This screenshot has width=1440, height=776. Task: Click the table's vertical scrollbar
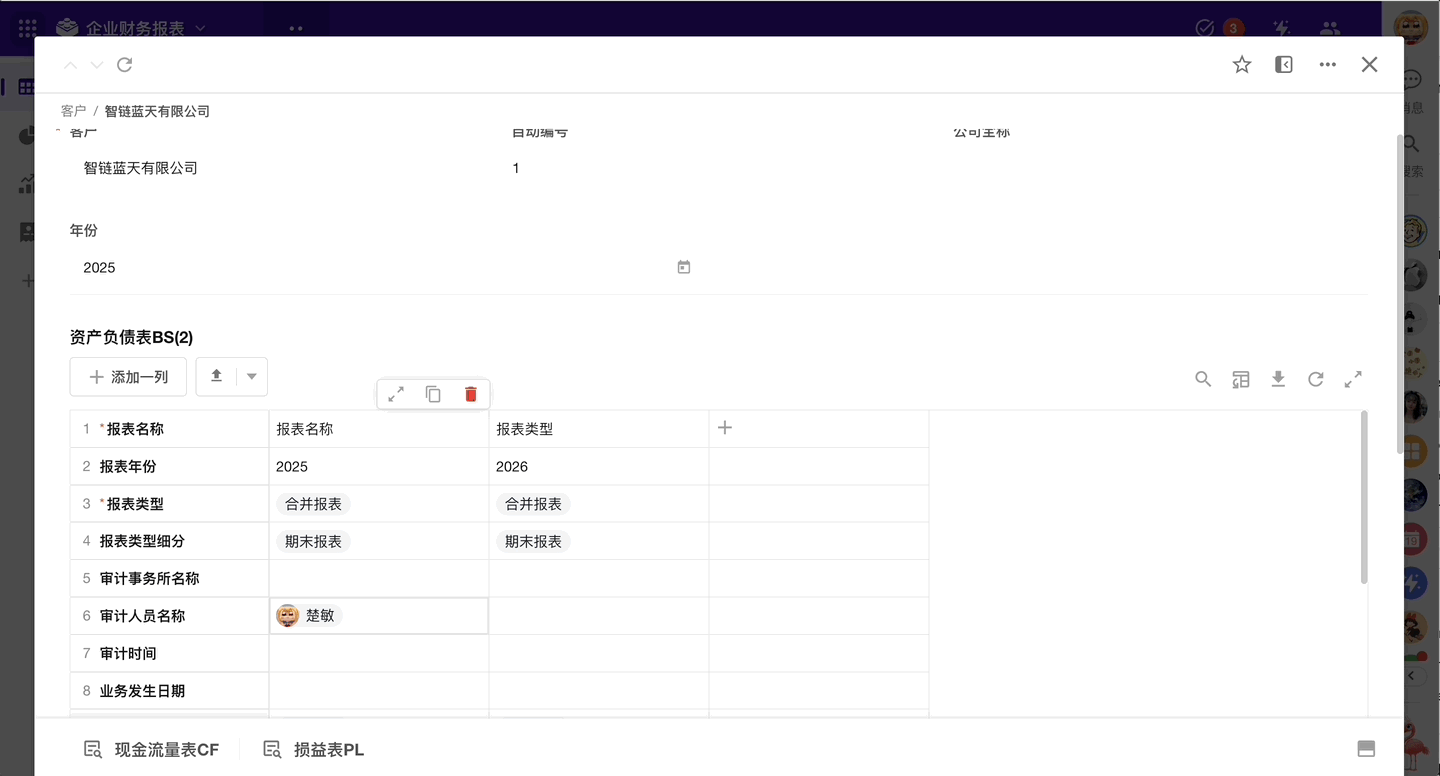[x=1363, y=497]
